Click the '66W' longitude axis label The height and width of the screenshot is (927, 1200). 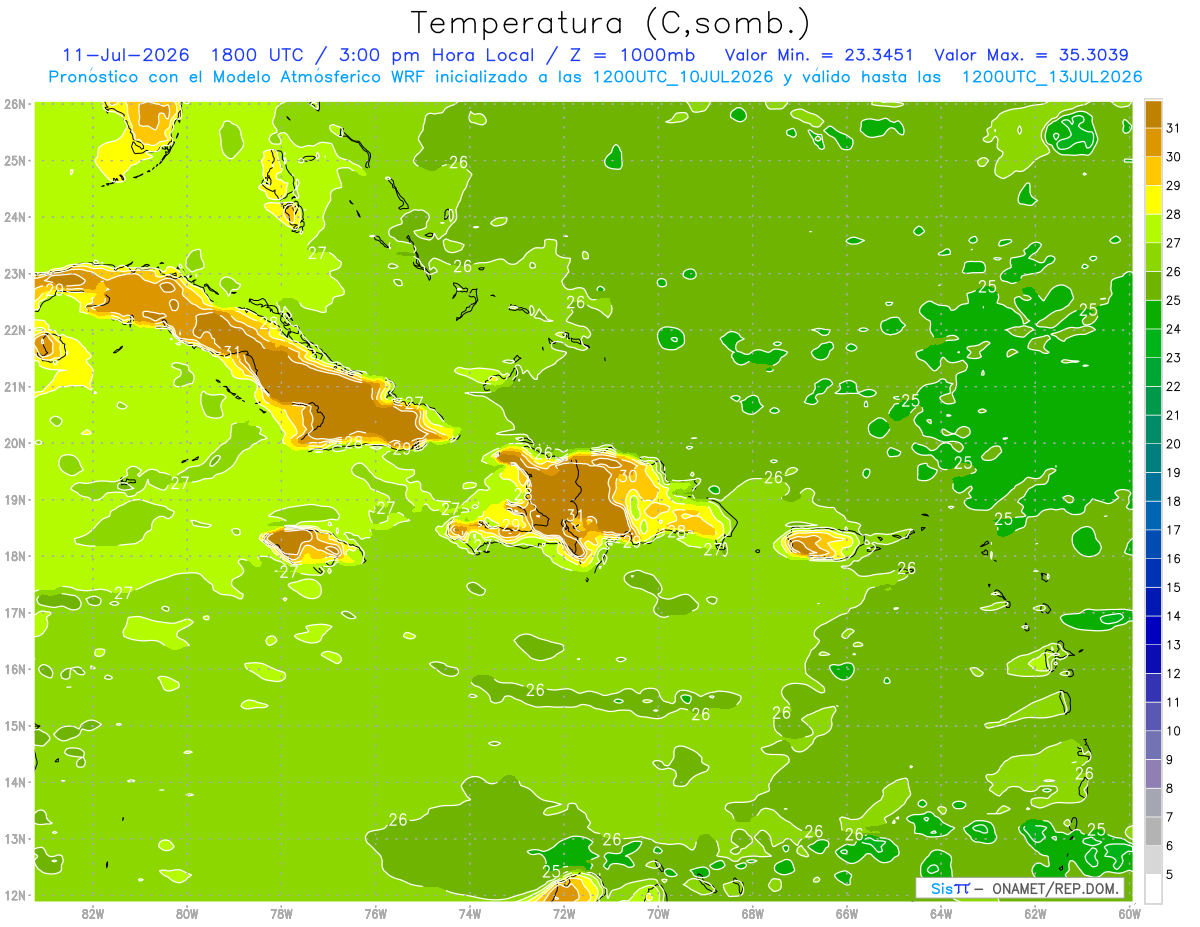[x=846, y=913]
